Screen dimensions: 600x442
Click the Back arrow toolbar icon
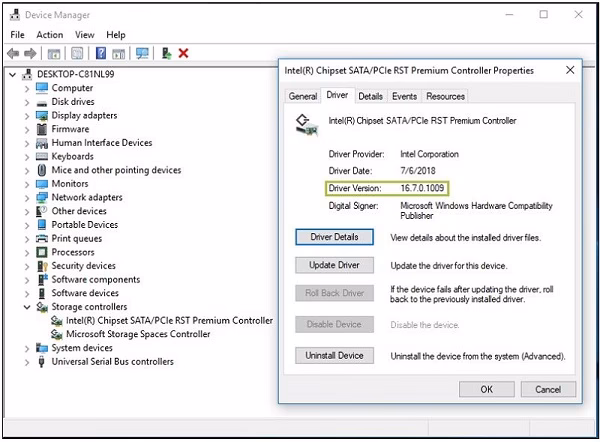coord(13,54)
